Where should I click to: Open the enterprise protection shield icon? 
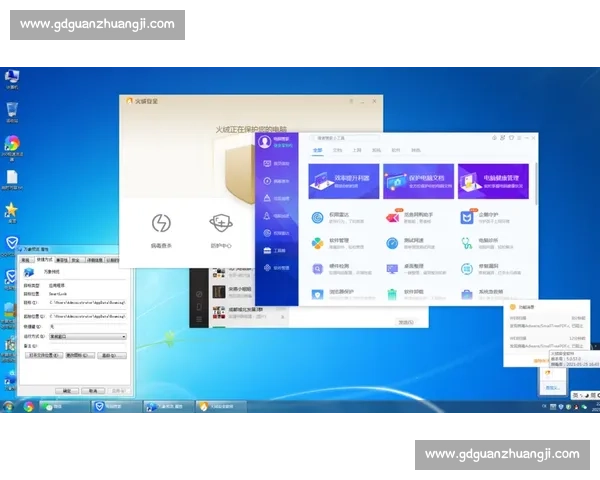[x=467, y=216]
